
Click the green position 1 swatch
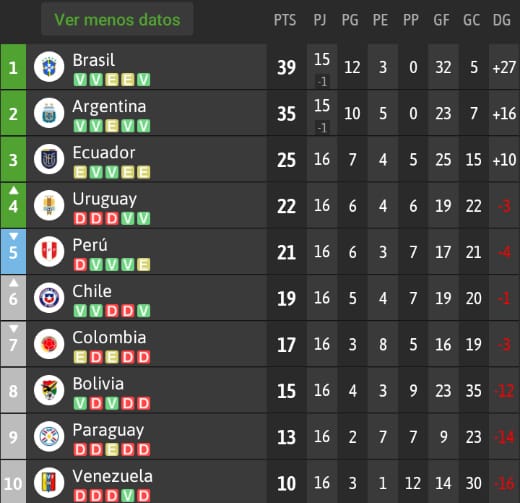click(13, 67)
